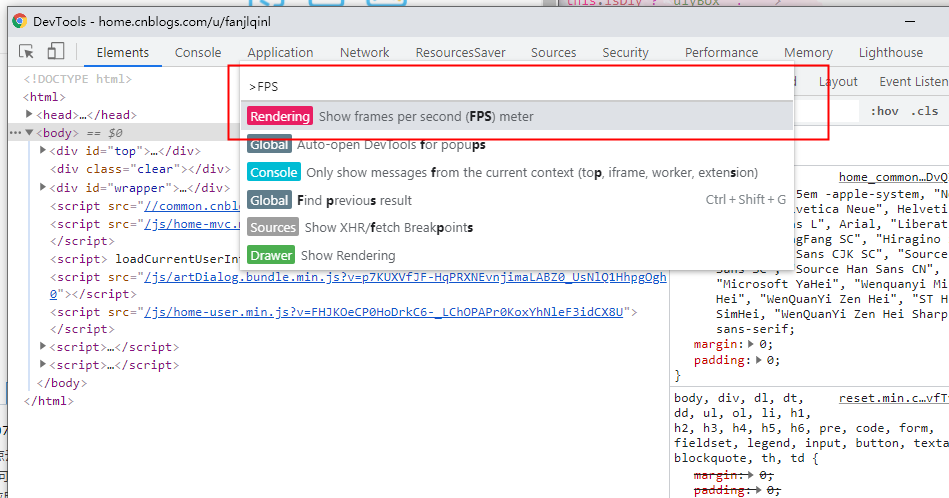Toggle the :hov element state button
This screenshot has height=498, width=949.
coord(884,111)
